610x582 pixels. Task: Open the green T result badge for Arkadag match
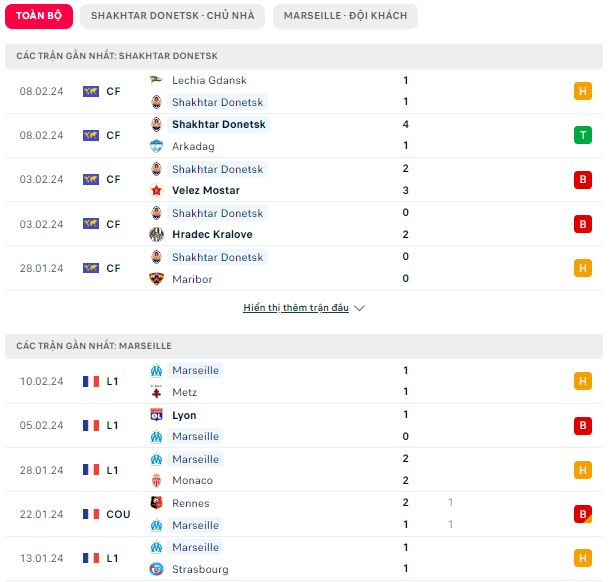point(582,135)
